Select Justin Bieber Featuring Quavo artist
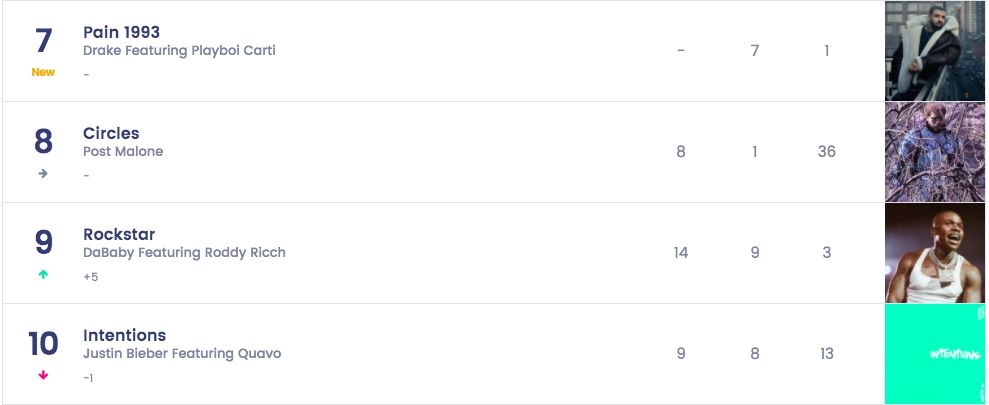 pyautogui.click(x=182, y=353)
